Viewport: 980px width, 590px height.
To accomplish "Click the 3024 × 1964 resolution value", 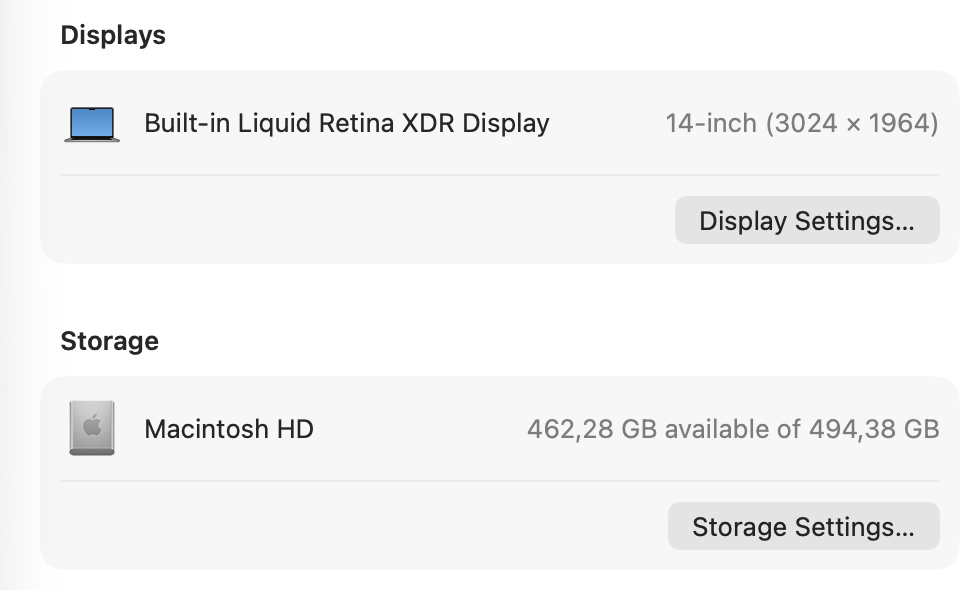I will click(x=852, y=124).
